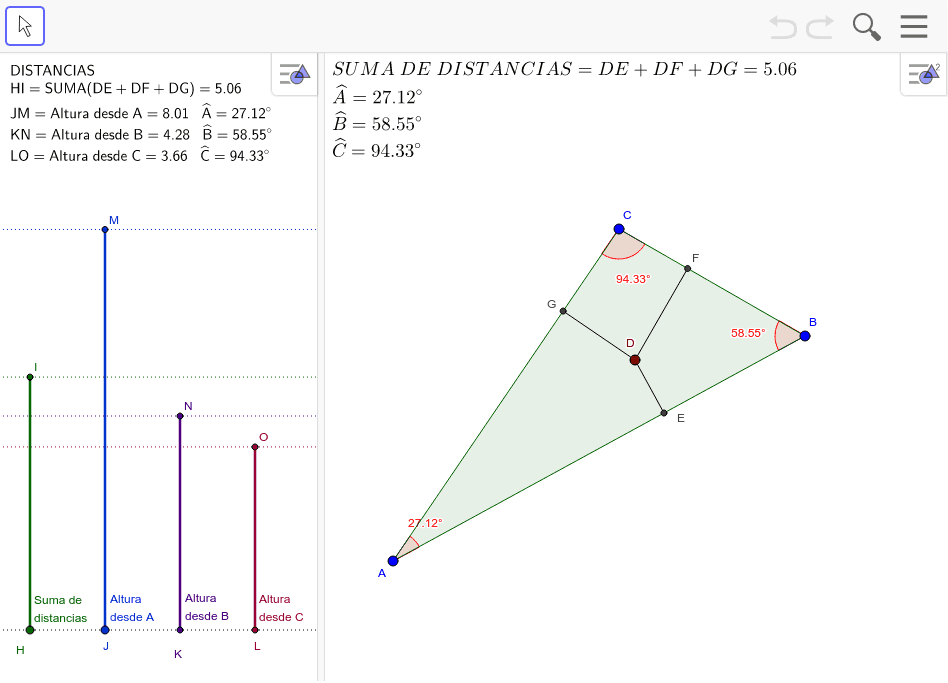This screenshot has width=948, height=683.
Task: Select the Move arrow tool
Action: [x=25, y=26]
